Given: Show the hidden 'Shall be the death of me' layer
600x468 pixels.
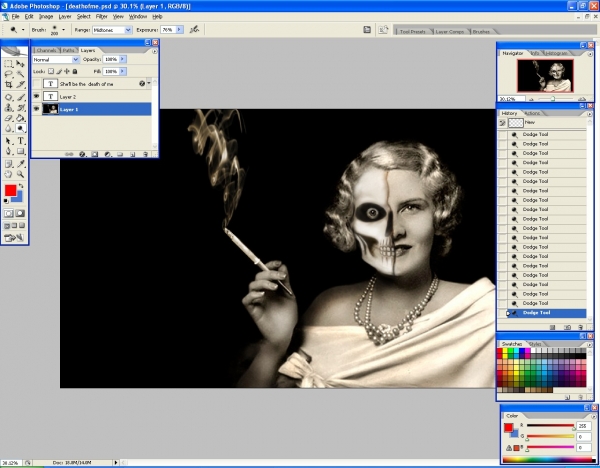Looking at the screenshot, I should (36, 84).
